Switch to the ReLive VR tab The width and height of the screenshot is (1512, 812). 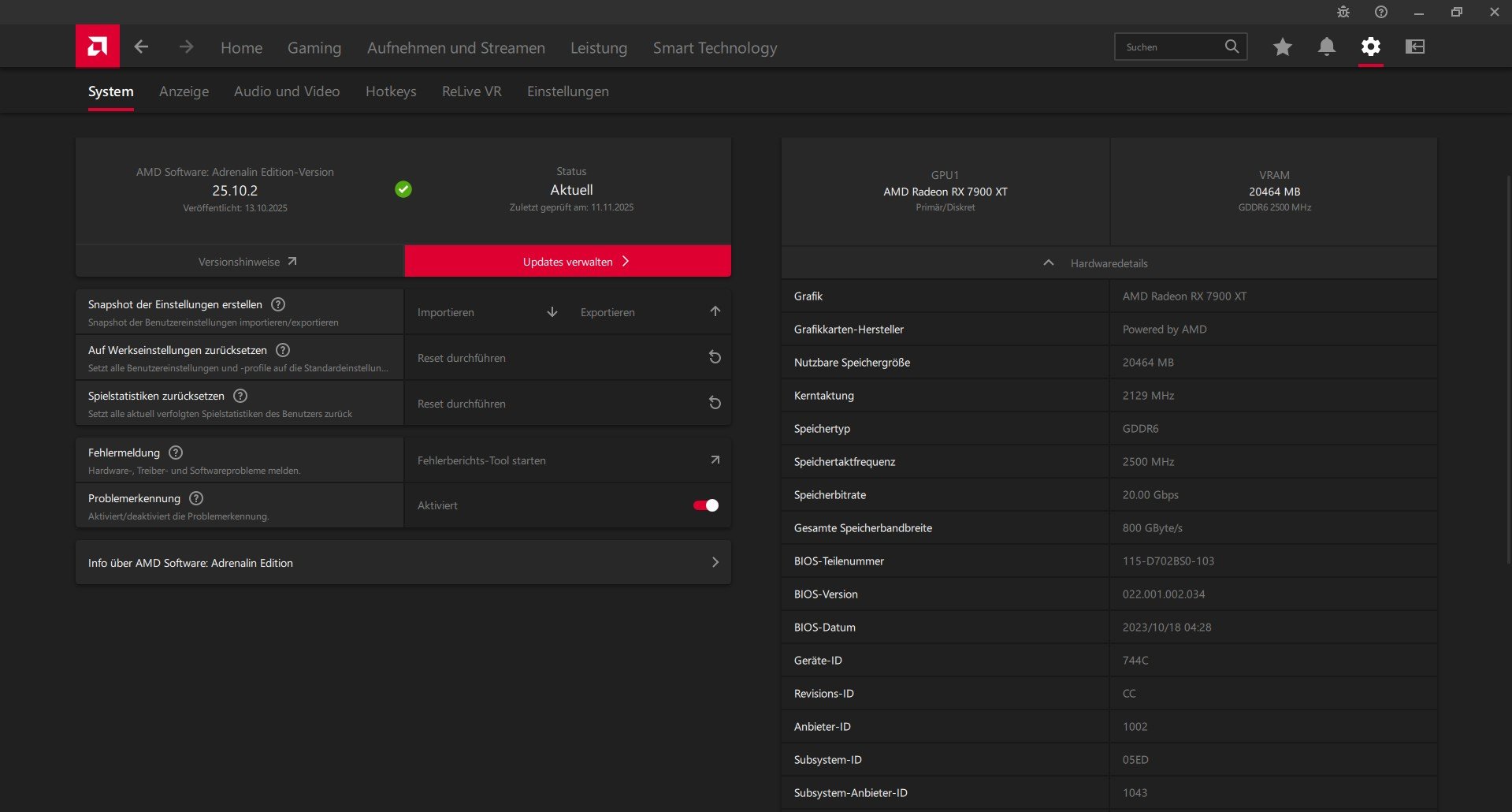pos(472,91)
